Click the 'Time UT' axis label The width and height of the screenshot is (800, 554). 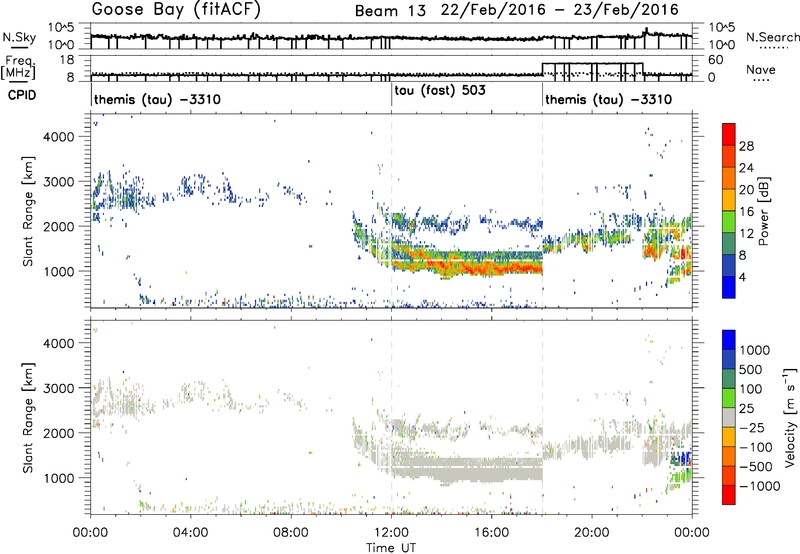click(391, 547)
